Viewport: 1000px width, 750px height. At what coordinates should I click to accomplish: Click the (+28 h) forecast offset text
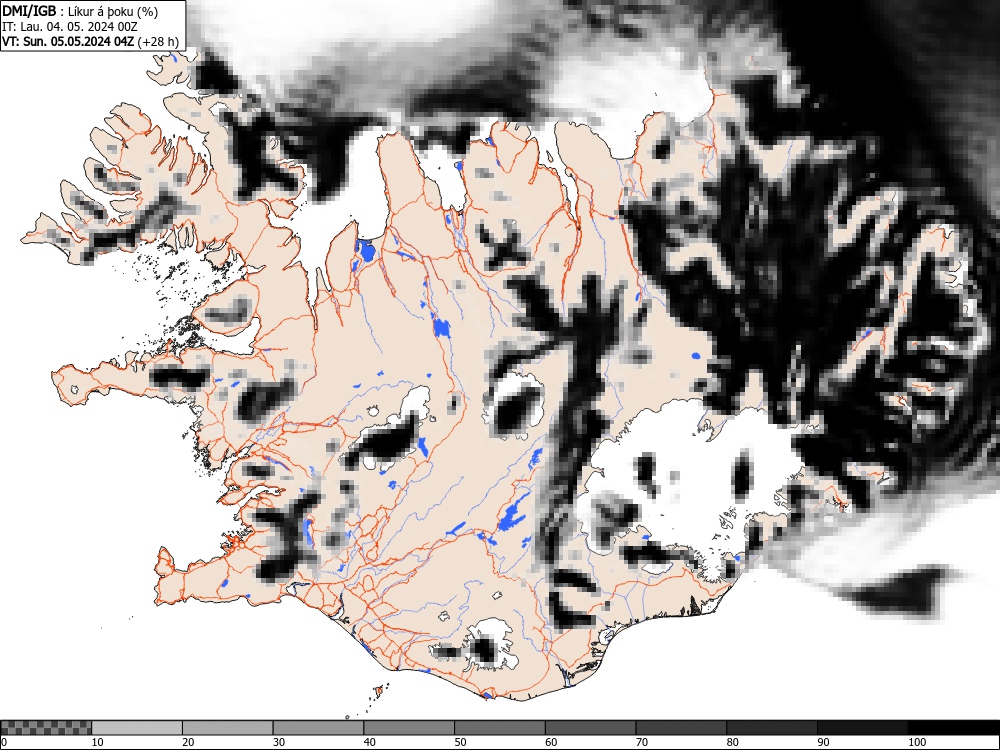(x=158, y=42)
